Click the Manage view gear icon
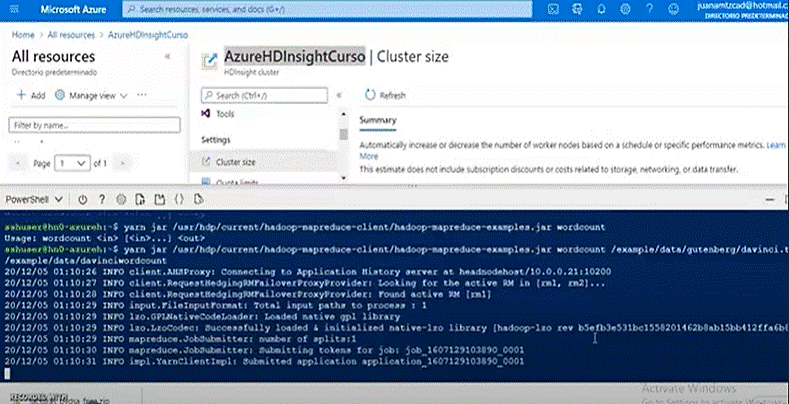The height and width of the screenshot is (404, 789). [x=60, y=95]
